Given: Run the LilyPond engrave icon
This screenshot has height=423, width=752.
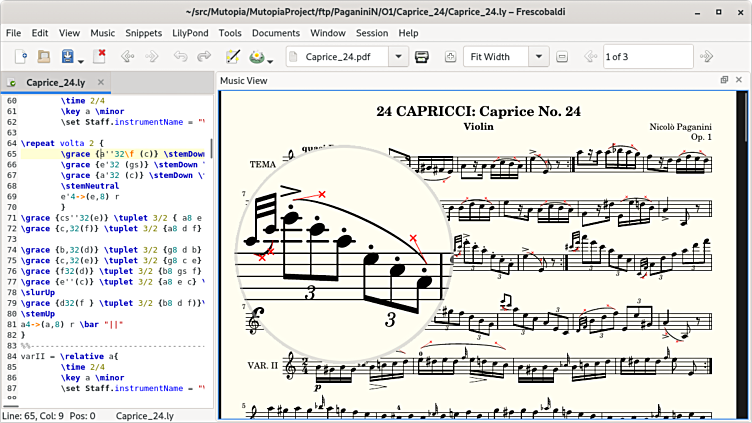Looking at the screenshot, I should [x=257, y=57].
